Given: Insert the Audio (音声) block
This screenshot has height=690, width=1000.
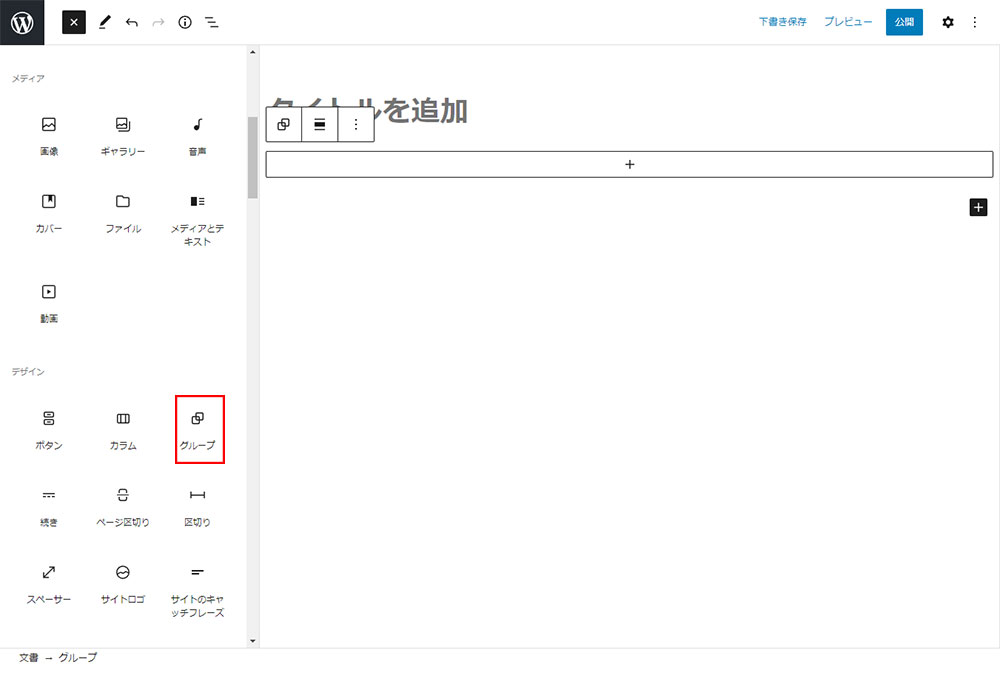Looking at the screenshot, I should coord(197,135).
